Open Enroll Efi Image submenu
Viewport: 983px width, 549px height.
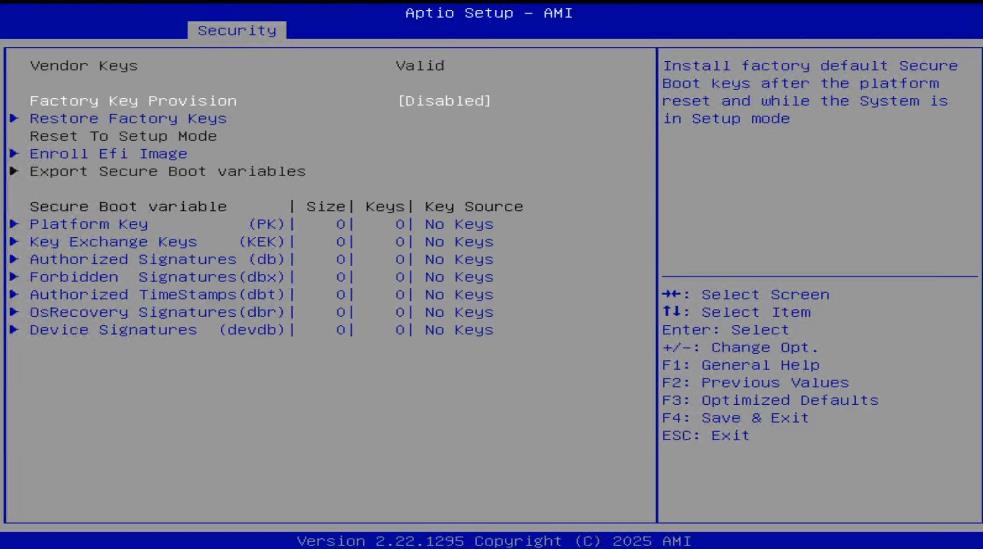[x=108, y=154]
